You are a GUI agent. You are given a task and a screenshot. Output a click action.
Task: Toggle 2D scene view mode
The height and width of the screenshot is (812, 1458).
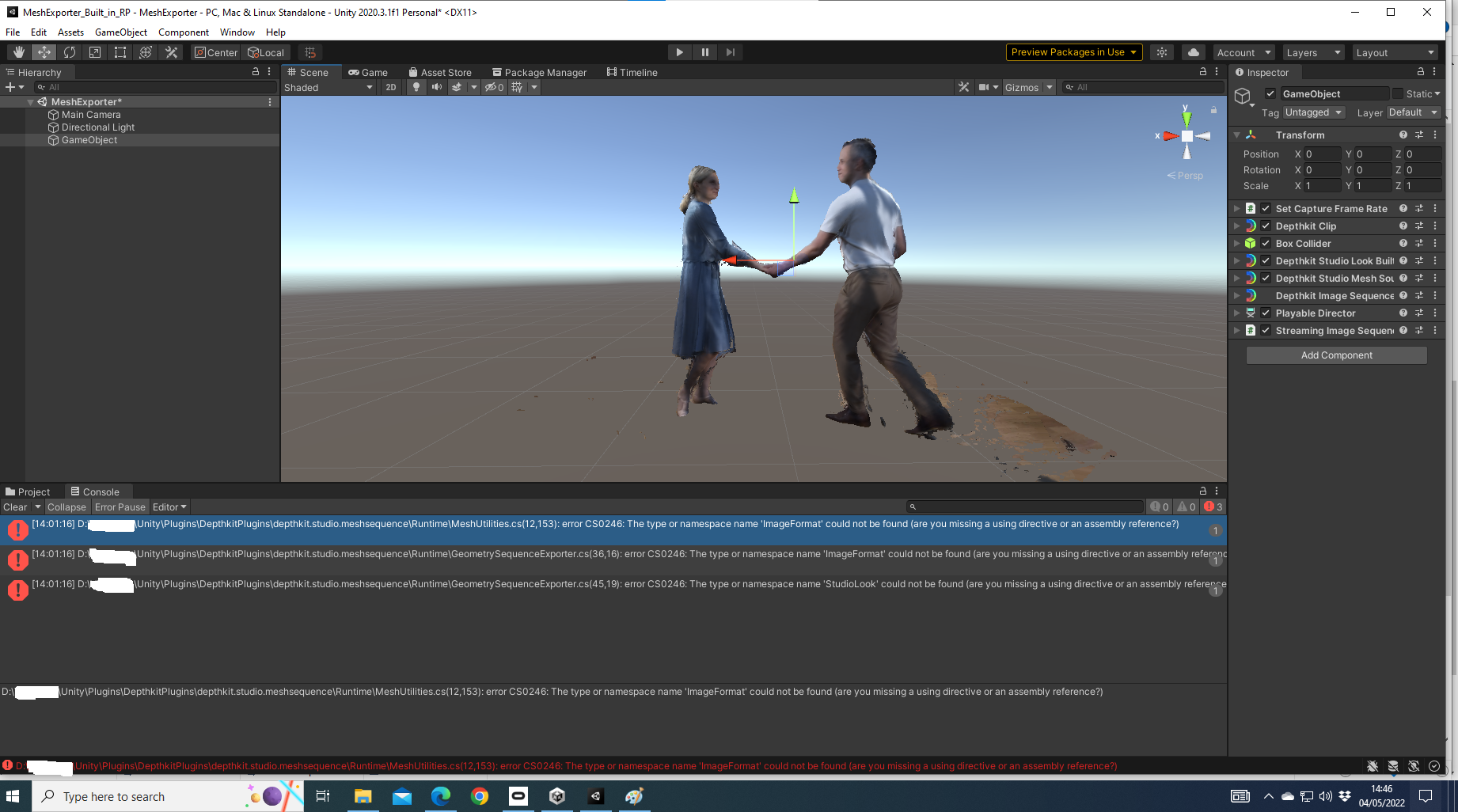391,87
